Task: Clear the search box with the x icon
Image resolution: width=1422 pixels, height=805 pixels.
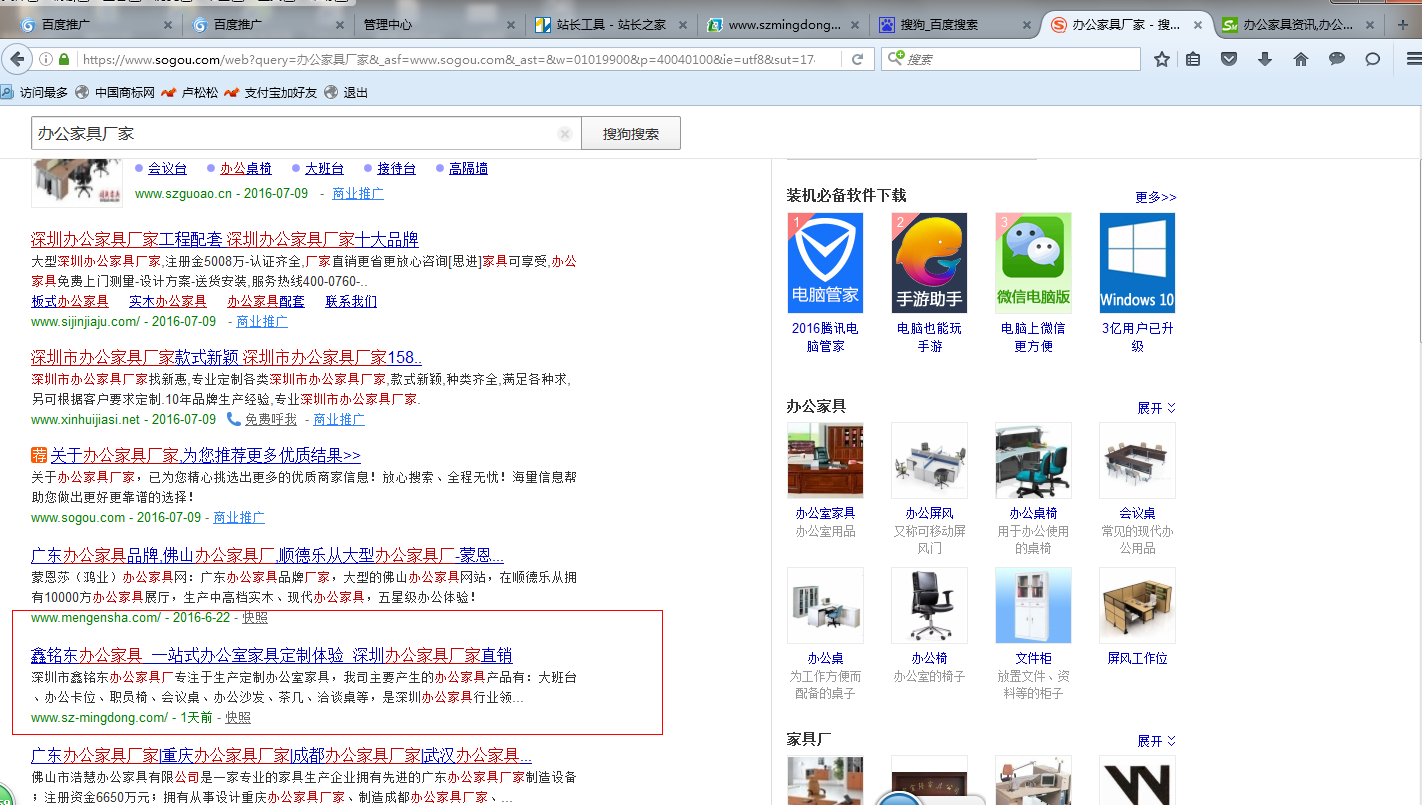Action: (564, 132)
